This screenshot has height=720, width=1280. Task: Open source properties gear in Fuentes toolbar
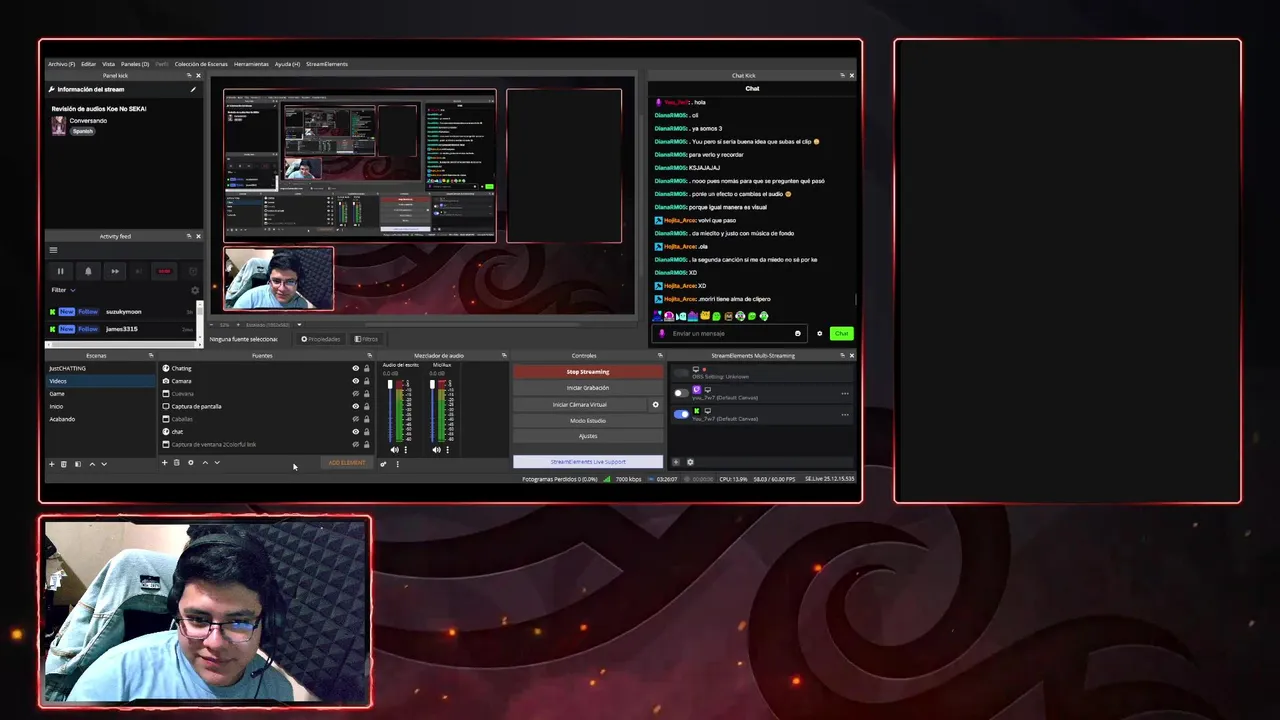pos(191,462)
